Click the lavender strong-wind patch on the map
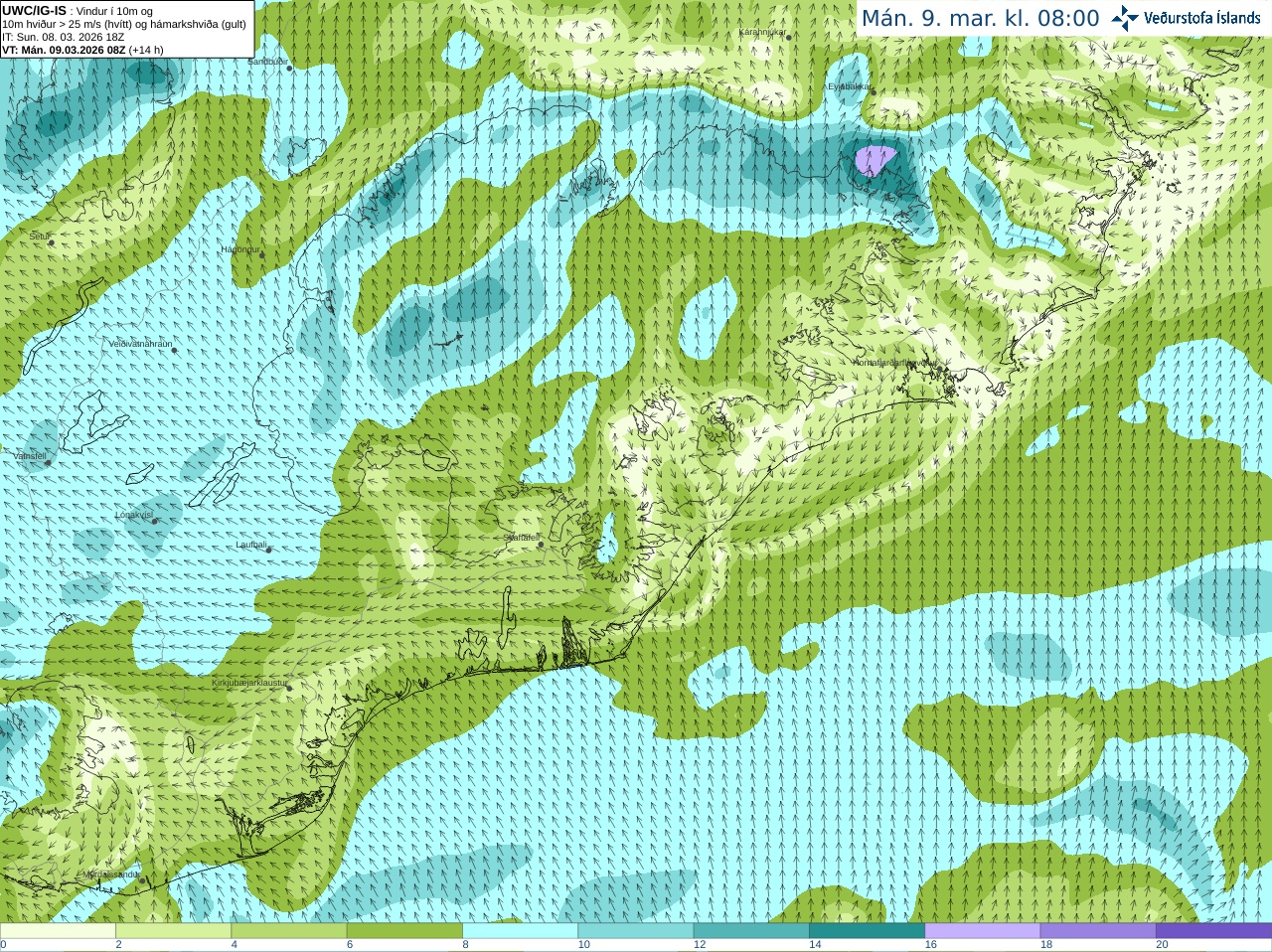This screenshot has width=1272, height=952. click(x=874, y=159)
